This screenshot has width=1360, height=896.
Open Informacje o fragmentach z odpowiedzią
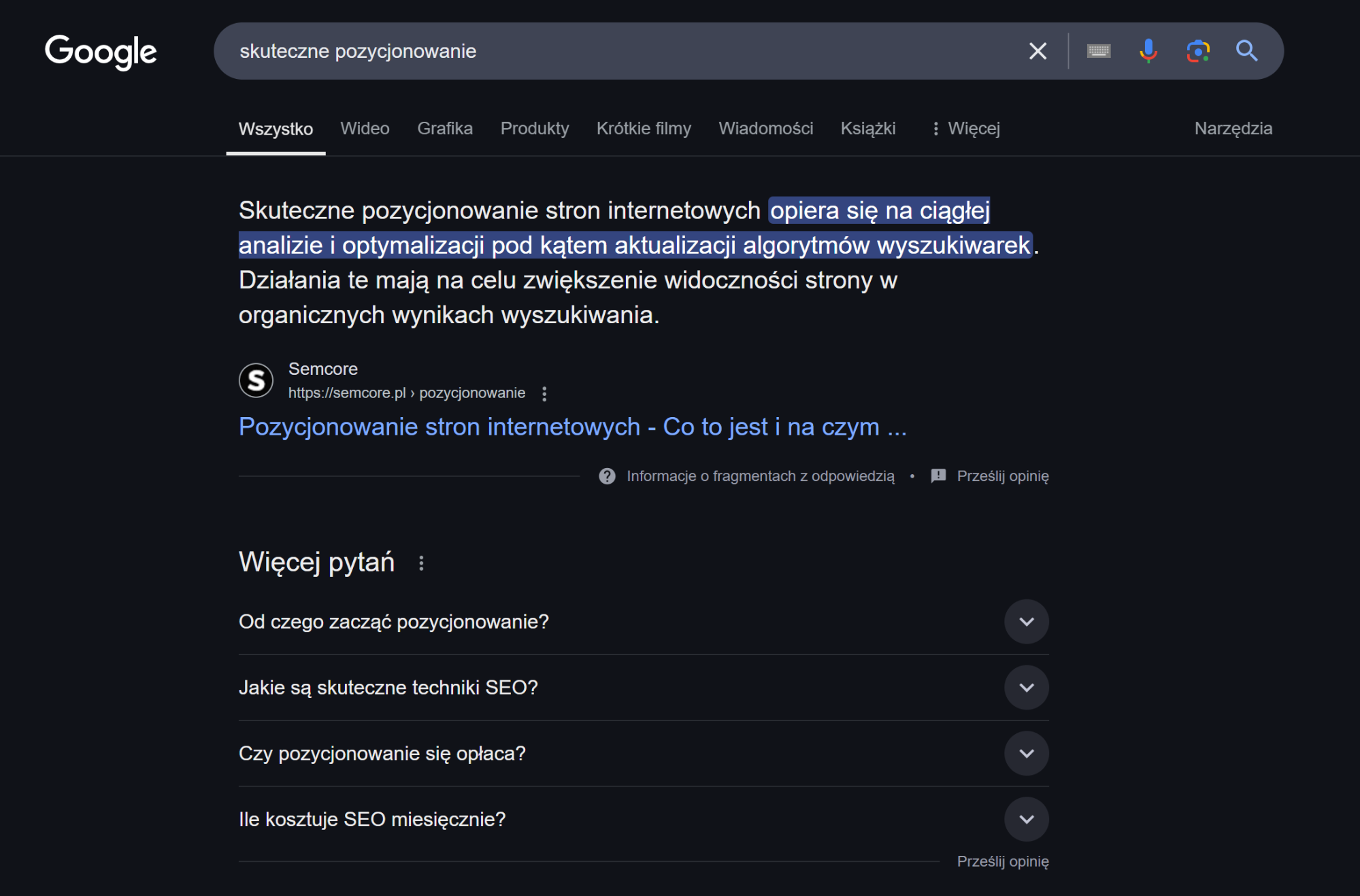pyautogui.click(x=760, y=476)
